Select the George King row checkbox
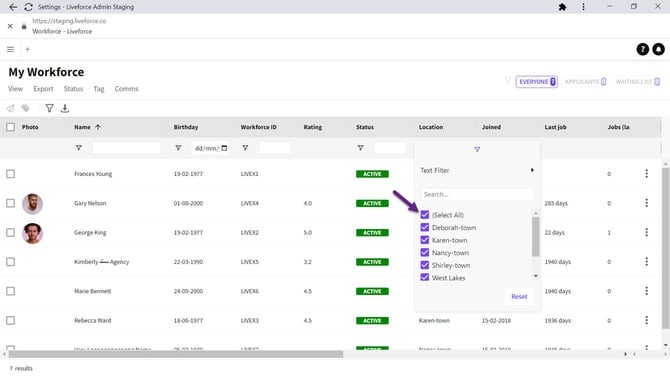 tap(11, 232)
